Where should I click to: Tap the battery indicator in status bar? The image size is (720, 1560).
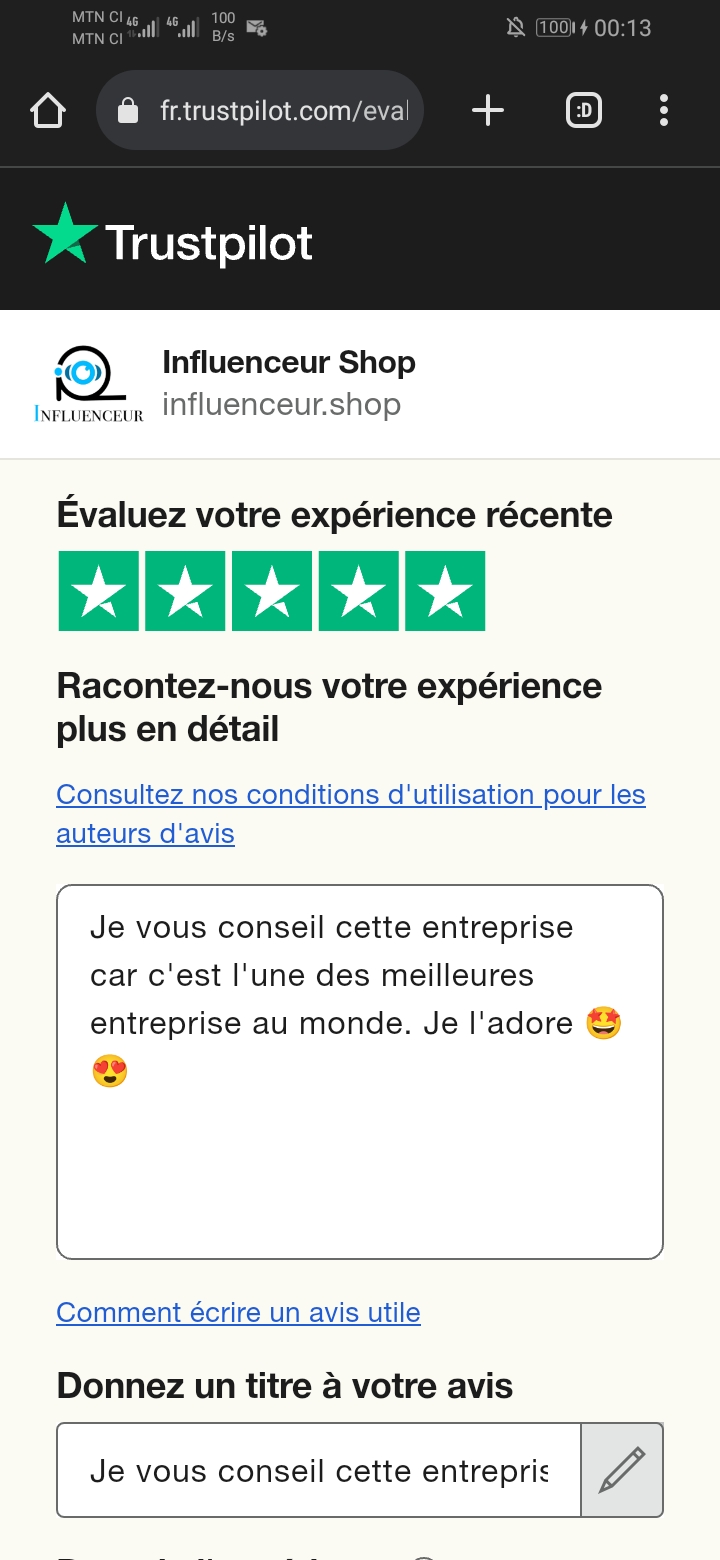[x=554, y=28]
